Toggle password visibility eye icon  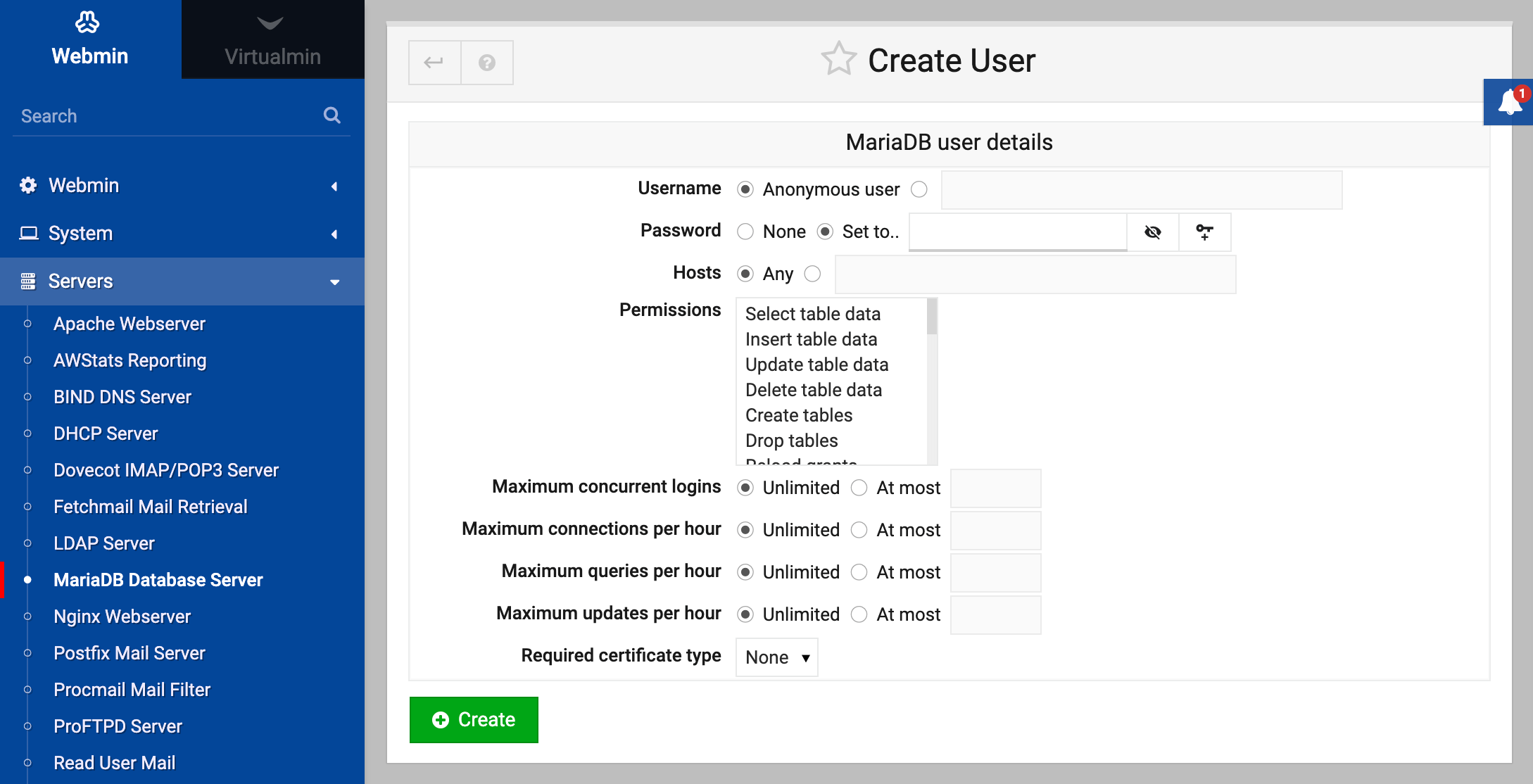coord(1153,232)
